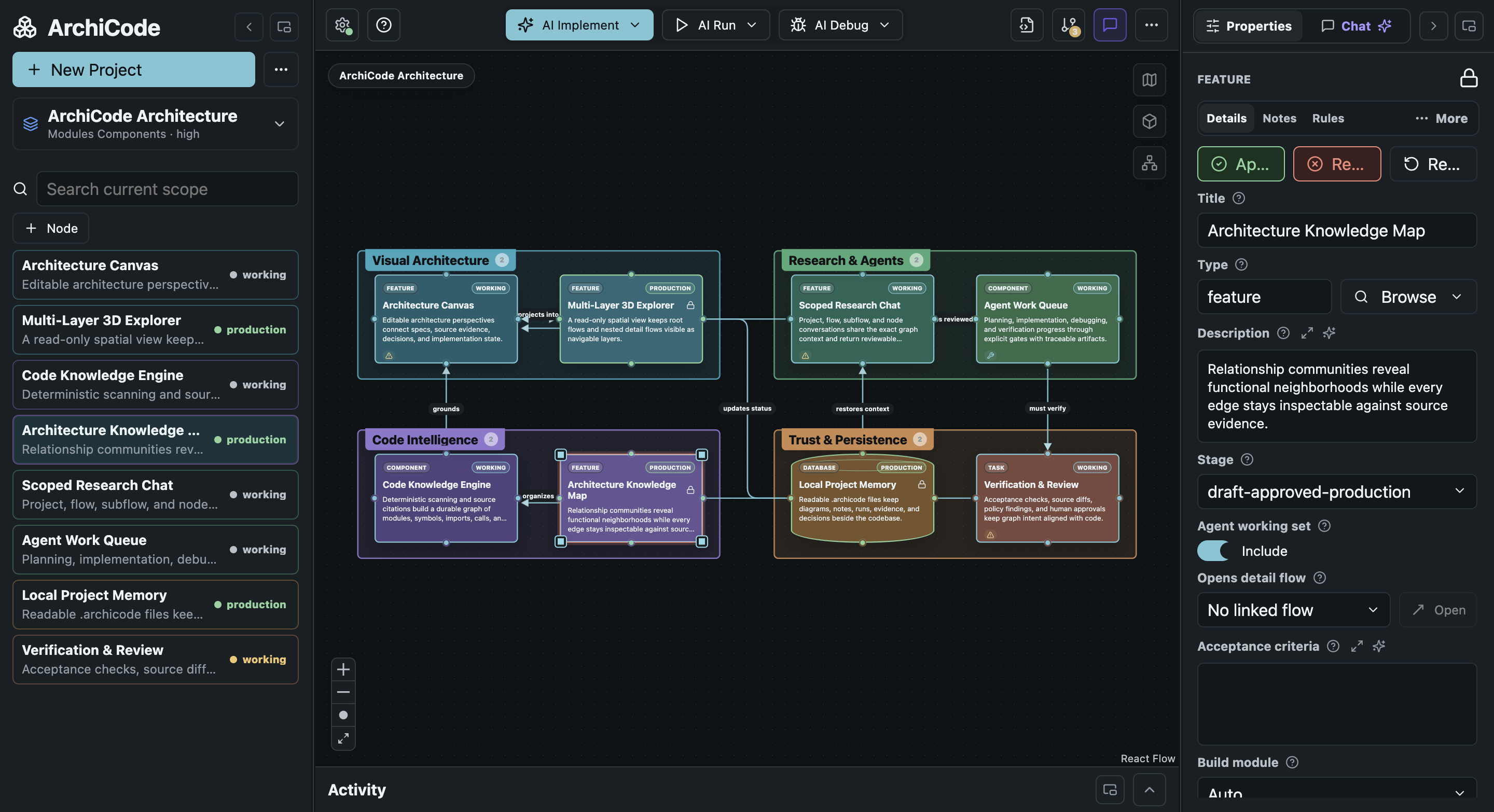1494x812 pixels.
Task: Click the Search current scope field
Action: (x=167, y=189)
